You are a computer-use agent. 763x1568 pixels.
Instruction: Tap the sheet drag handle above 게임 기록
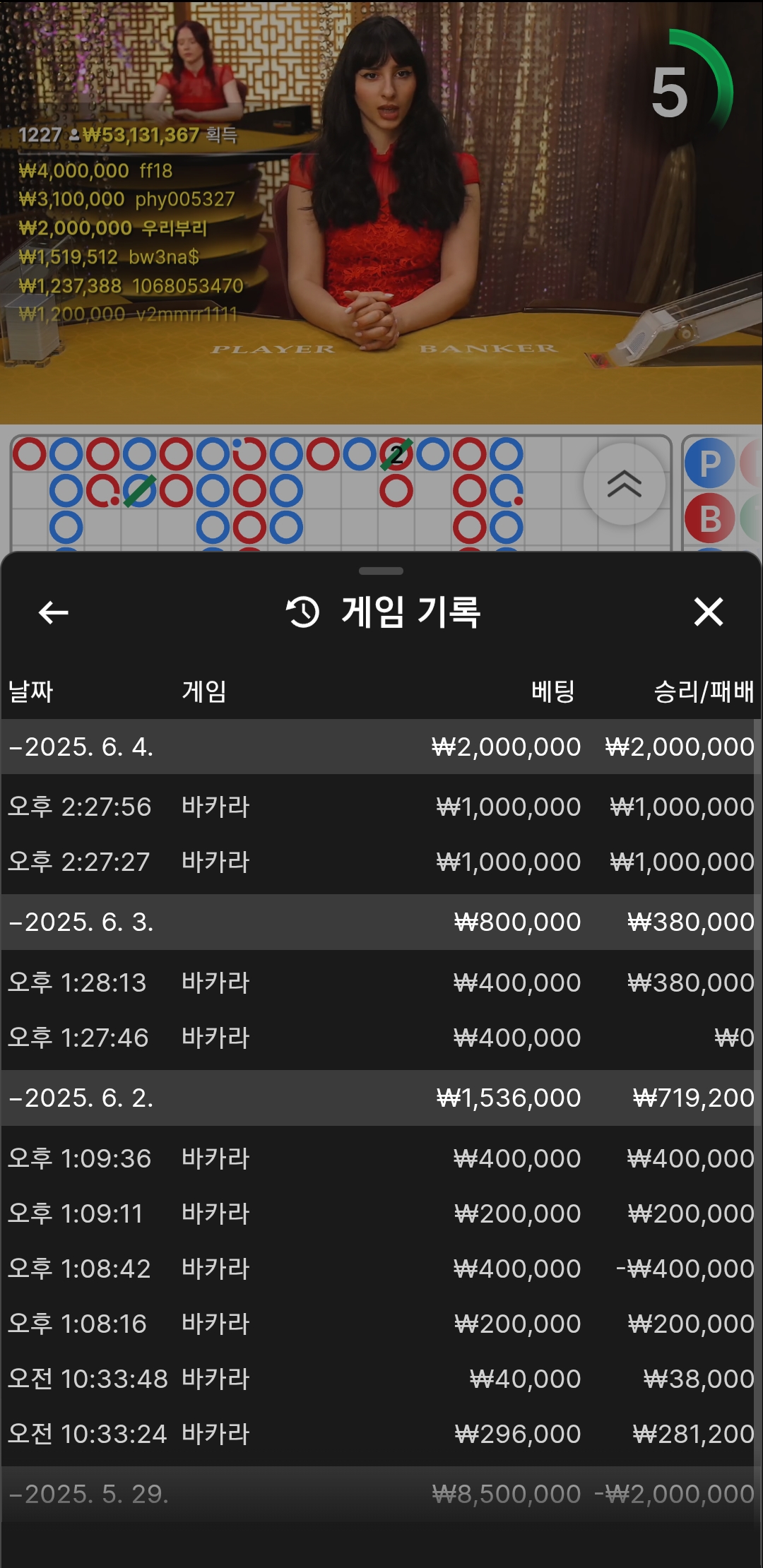pyautogui.click(x=381, y=571)
